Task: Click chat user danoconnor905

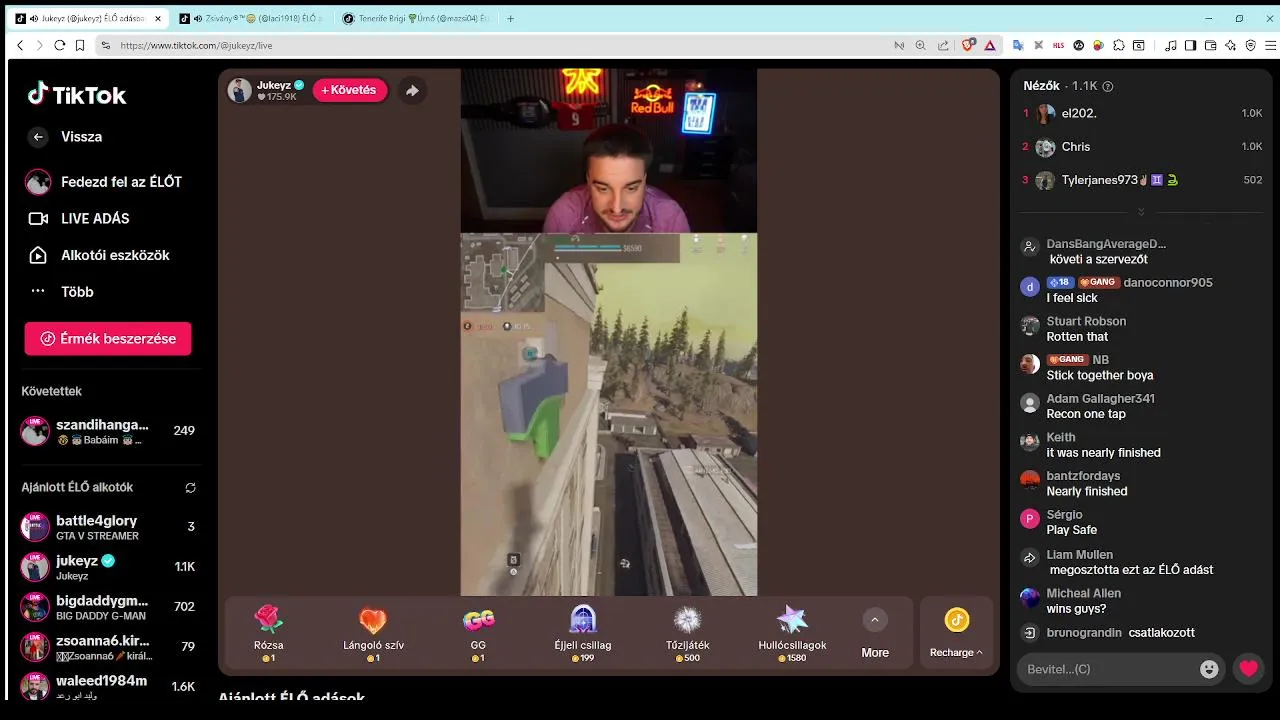Action: click(1168, 283)
